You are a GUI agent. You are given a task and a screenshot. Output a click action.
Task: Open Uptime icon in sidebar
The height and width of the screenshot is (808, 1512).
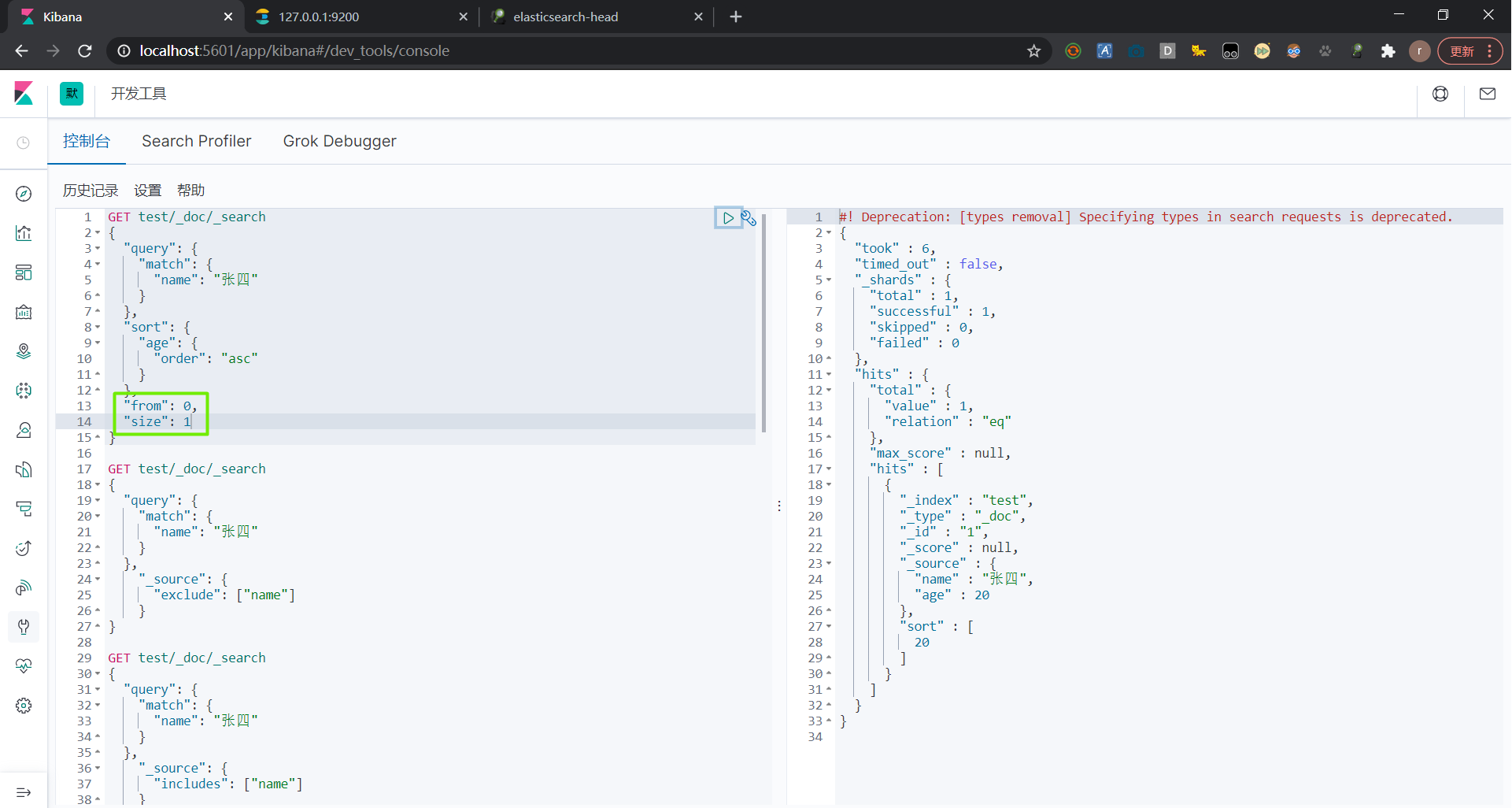coord(24,548)
